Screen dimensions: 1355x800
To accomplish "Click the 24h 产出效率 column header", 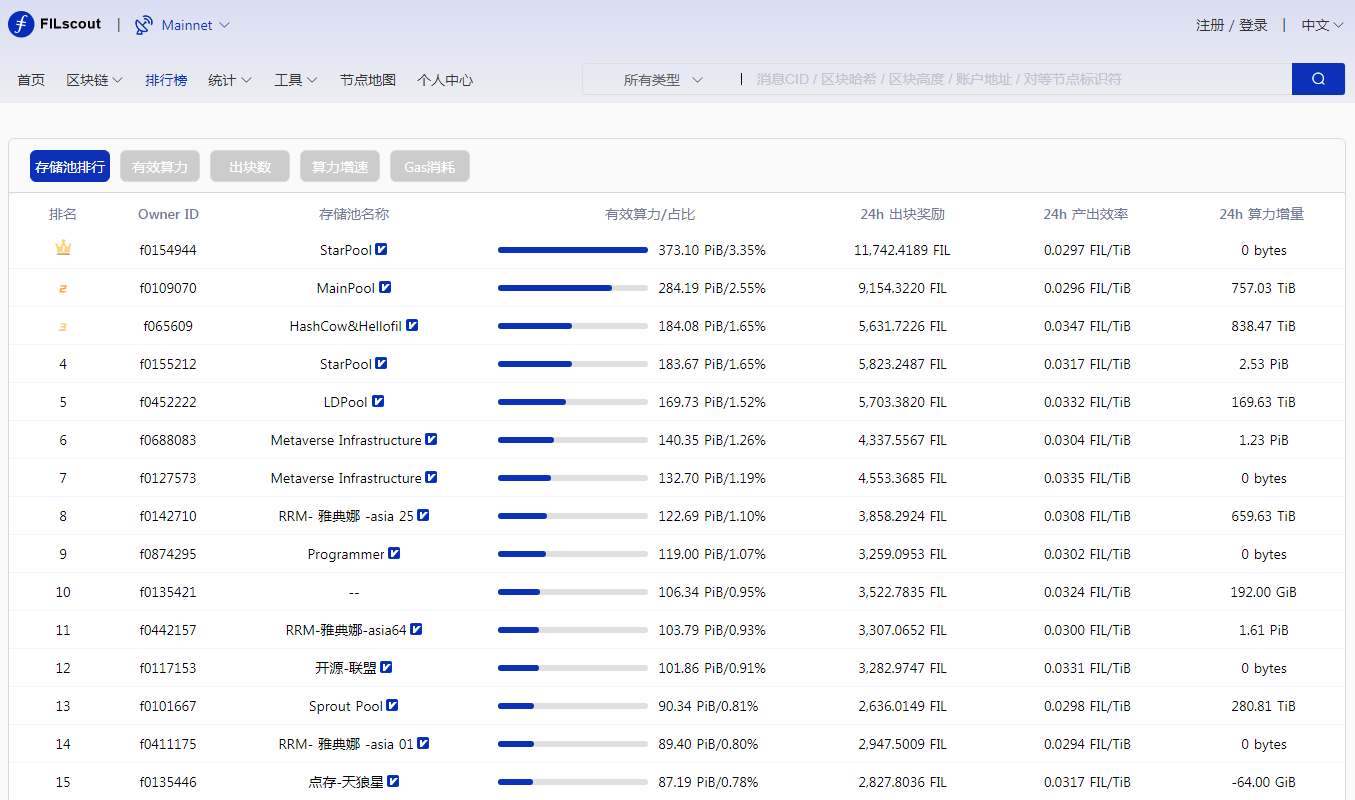I will click(1086, 214).
